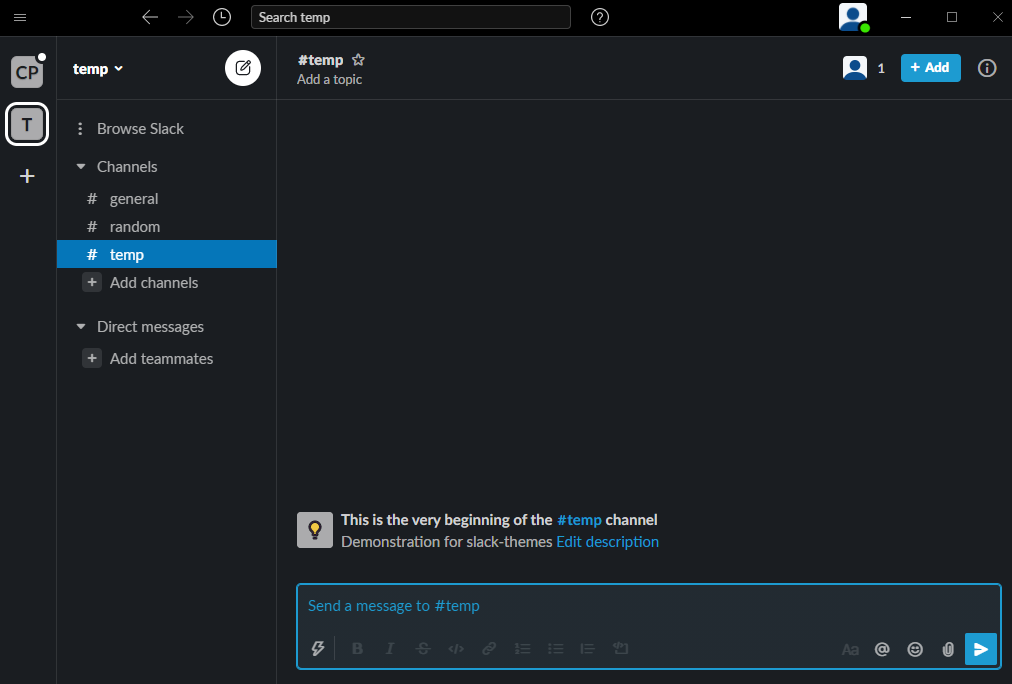Select the T workspace icon
This screenshot has height=684, width=1012.
[x=27, y=124]
